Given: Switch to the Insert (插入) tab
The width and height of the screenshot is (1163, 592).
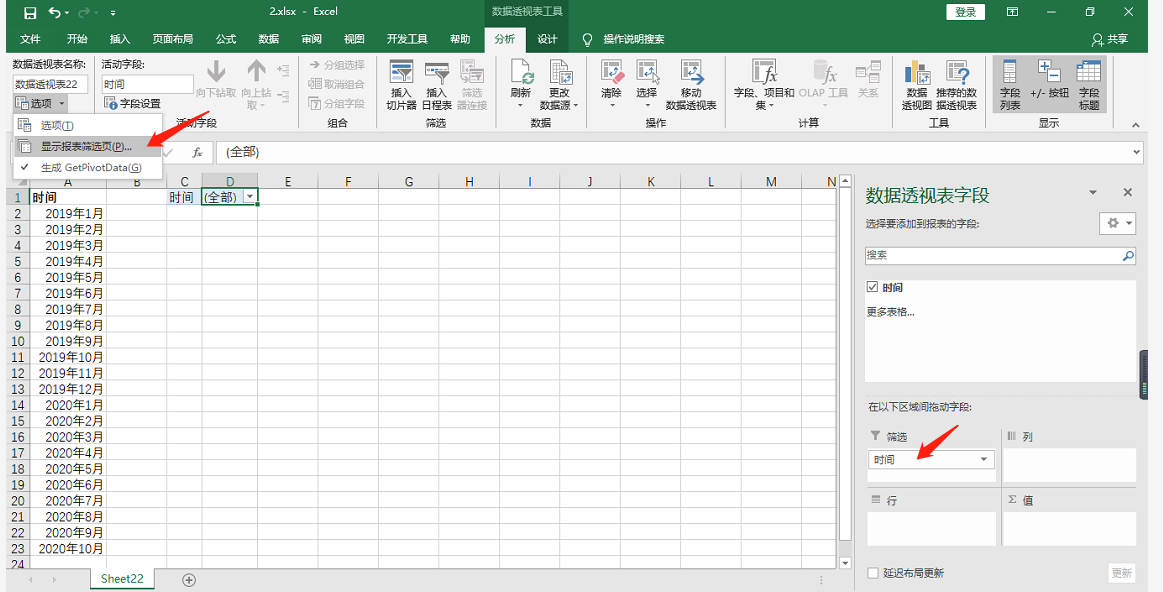Looking at the screenshot, I should click(x=119, y=39).
